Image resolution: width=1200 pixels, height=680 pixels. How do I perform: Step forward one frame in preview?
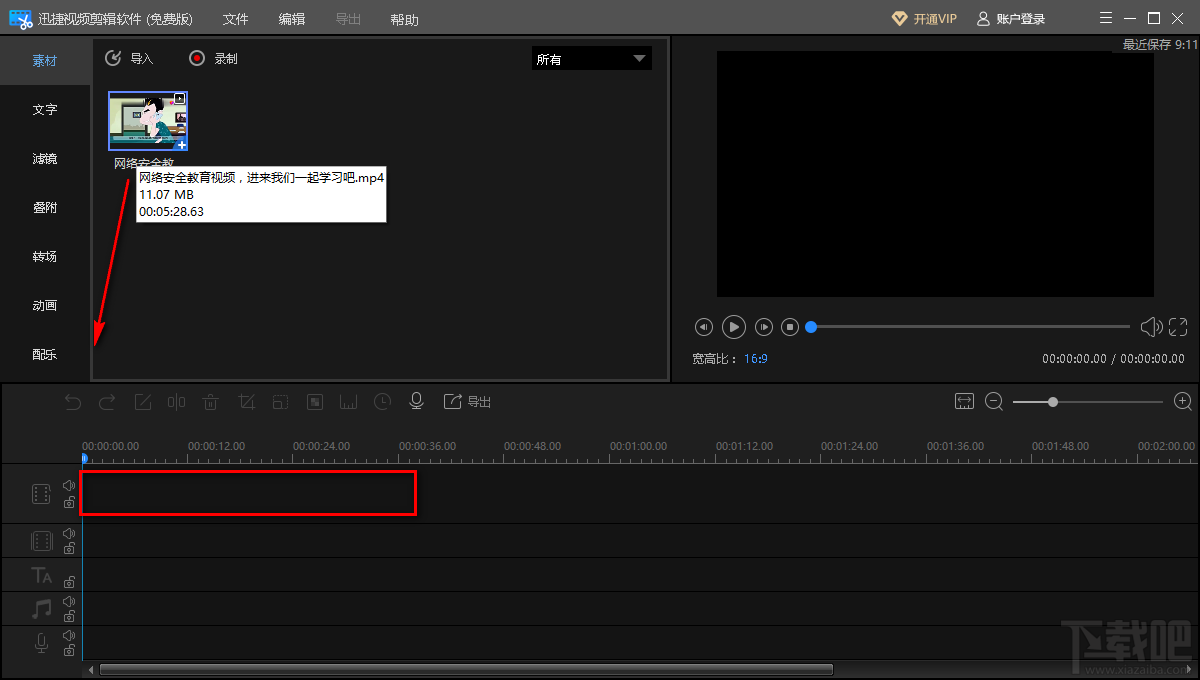click(x=764, y=327)
